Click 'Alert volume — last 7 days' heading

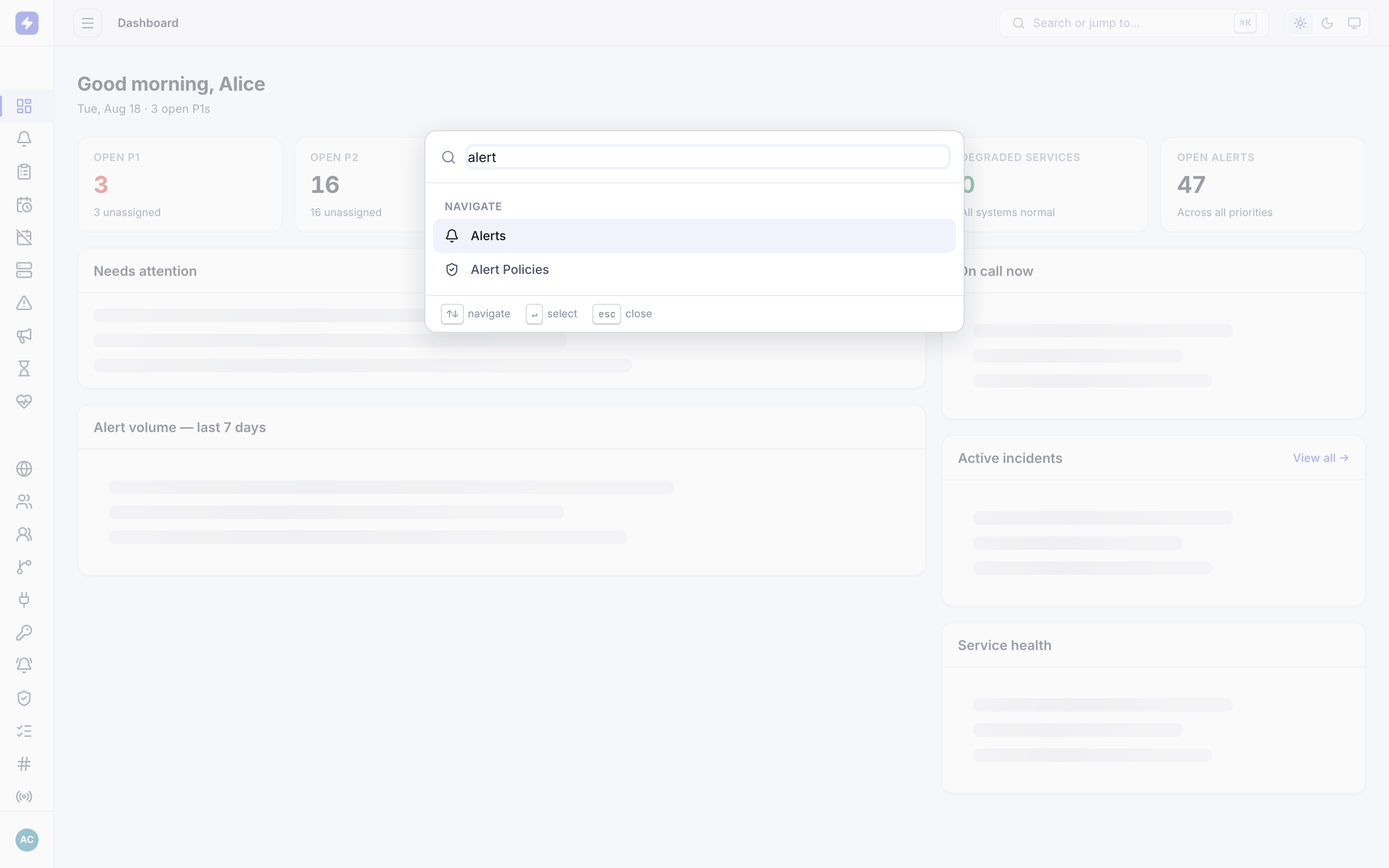[x=179, y=428]
